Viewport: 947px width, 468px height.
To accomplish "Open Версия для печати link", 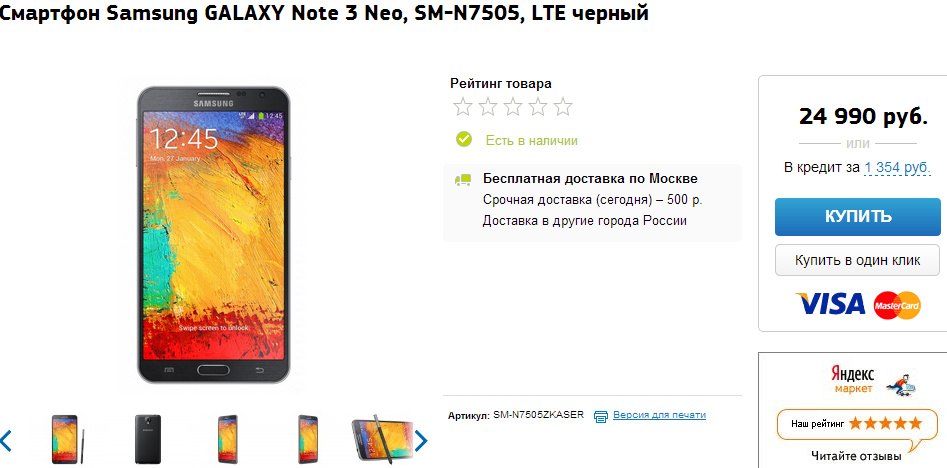I will click(x=660, y=415).
